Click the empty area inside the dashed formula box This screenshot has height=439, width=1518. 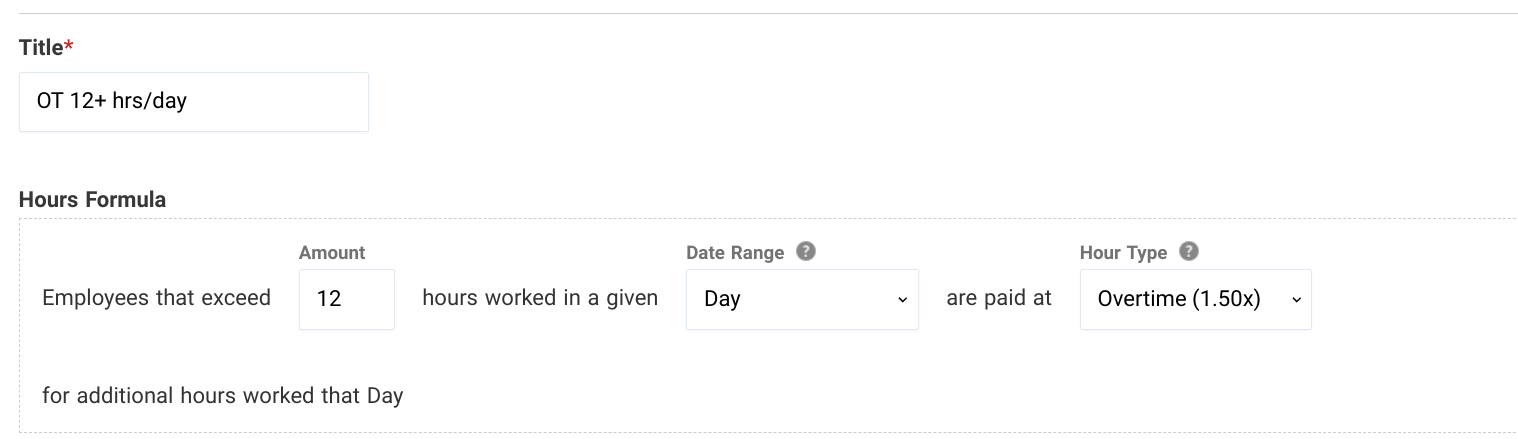pyautogui.click(x=900, y=390)
